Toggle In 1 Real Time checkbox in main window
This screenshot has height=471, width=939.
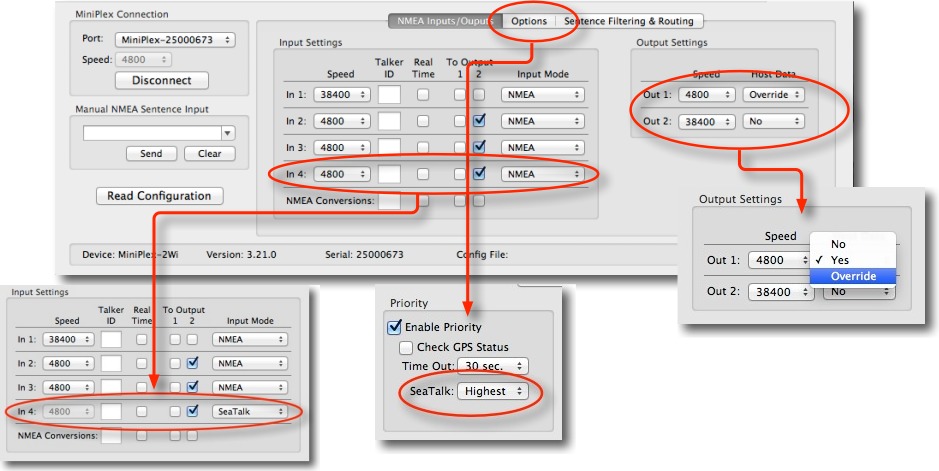click(x=423, y=95)
